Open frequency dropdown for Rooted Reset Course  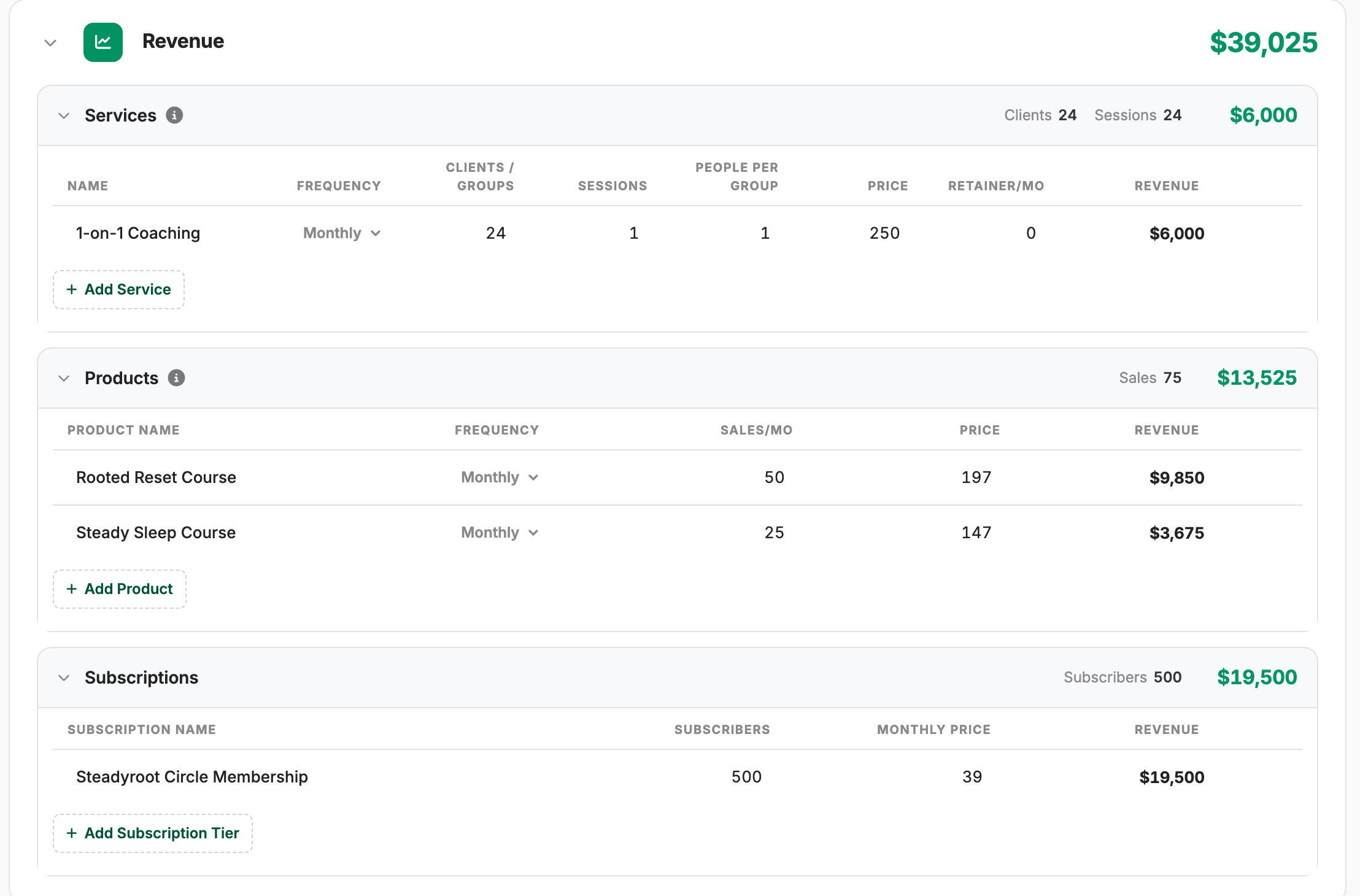[500, 477]
